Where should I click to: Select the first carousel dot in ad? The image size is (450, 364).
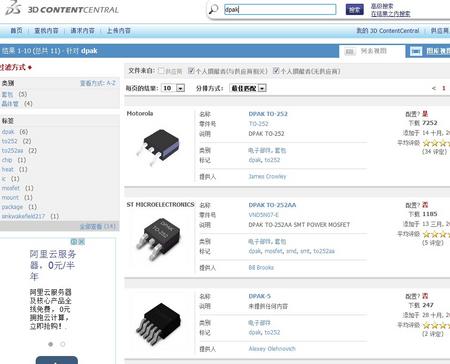click(x=51, y=344)
